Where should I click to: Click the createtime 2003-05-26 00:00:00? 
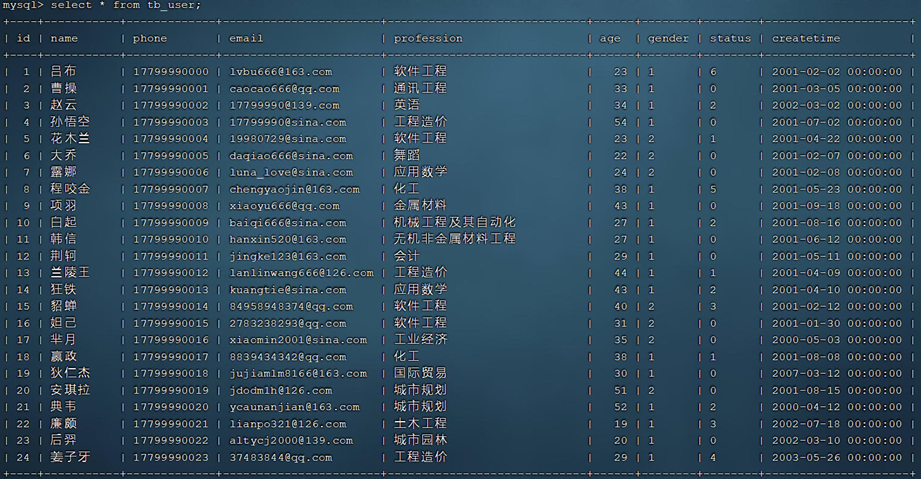coord(836,457)
